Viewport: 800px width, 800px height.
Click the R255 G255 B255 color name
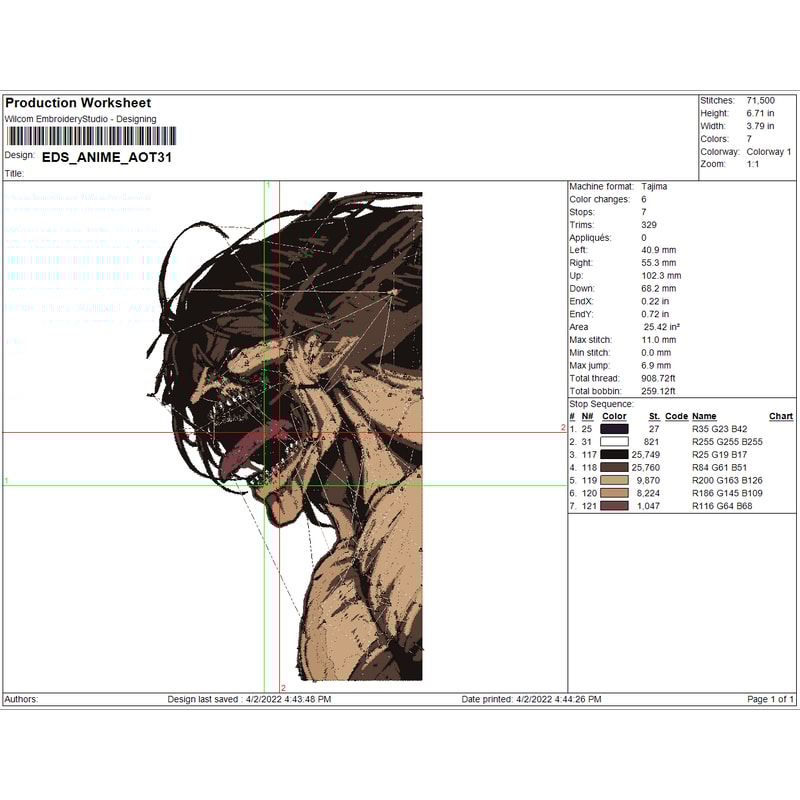tap(727, 441)
